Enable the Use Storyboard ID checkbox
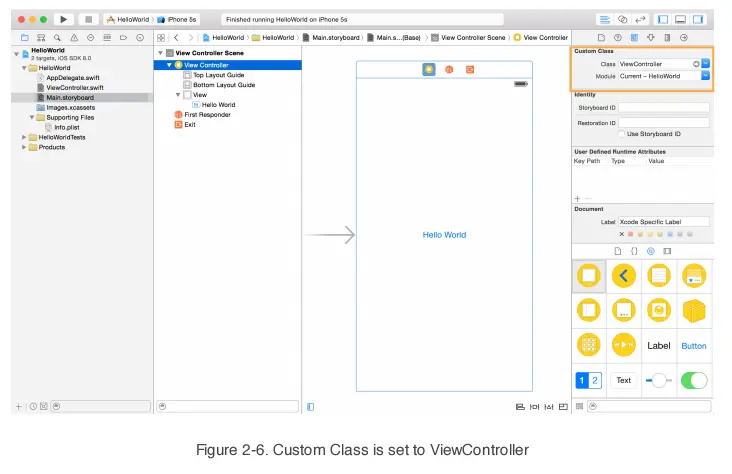732x474 pixels. coord(621,134)
